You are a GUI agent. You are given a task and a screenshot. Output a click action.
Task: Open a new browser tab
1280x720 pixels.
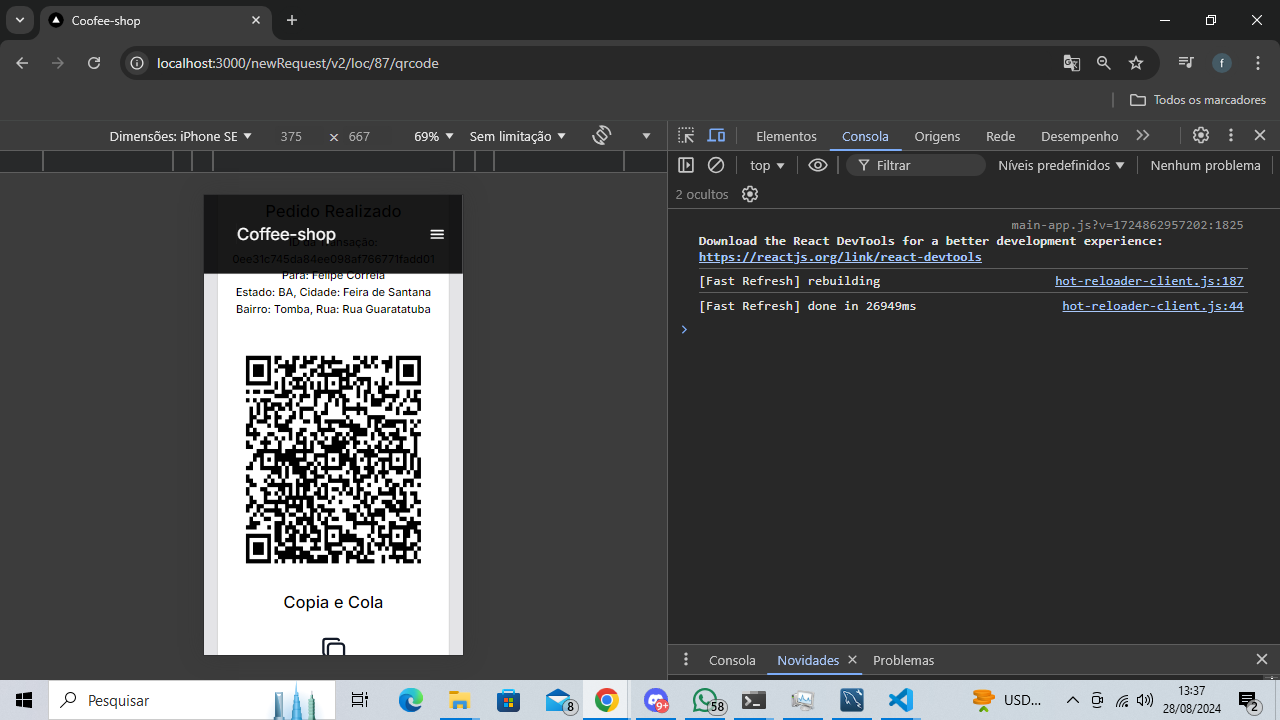(292, 20)
